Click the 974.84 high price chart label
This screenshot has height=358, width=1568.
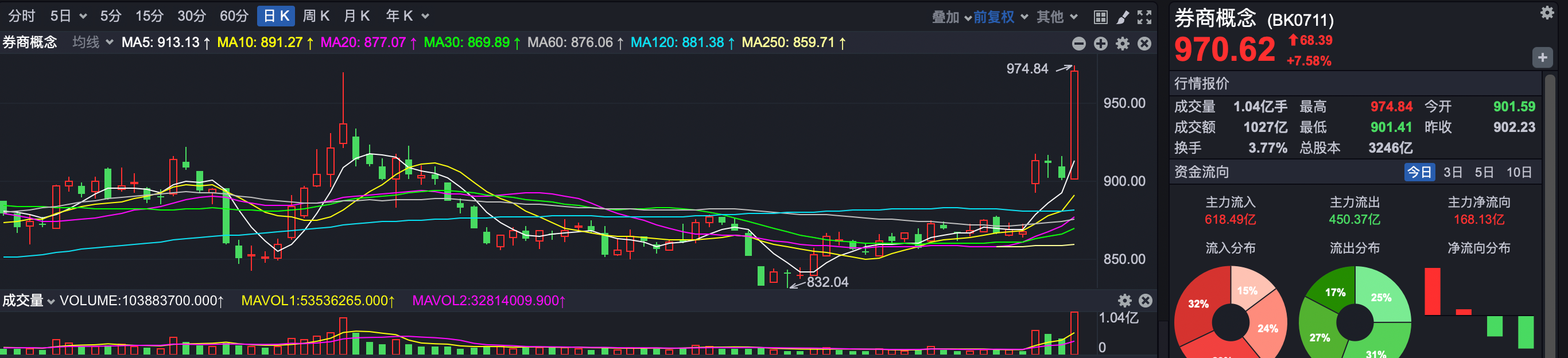1027,69
